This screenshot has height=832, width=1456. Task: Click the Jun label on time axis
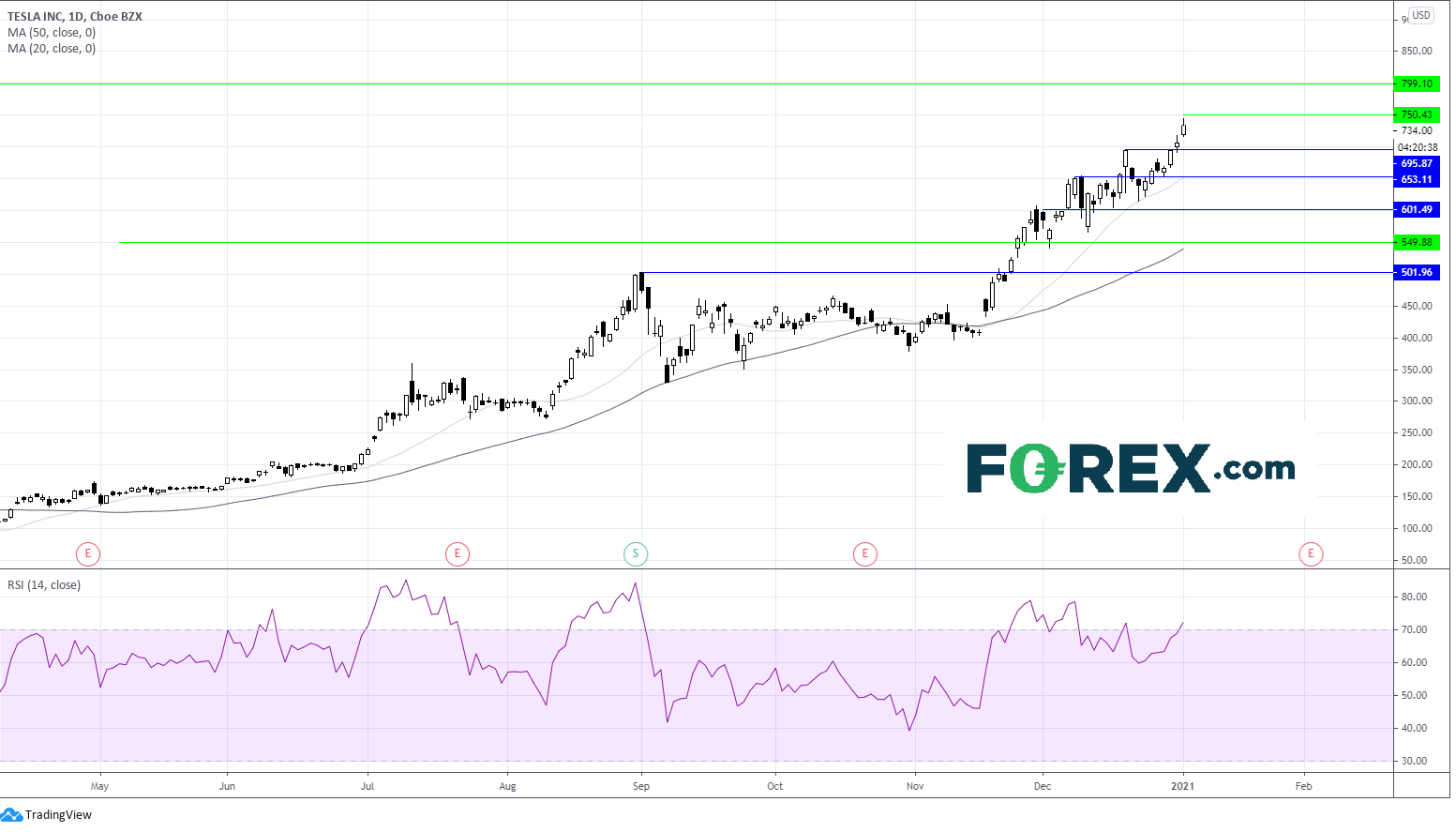click(x=227, y=787)
